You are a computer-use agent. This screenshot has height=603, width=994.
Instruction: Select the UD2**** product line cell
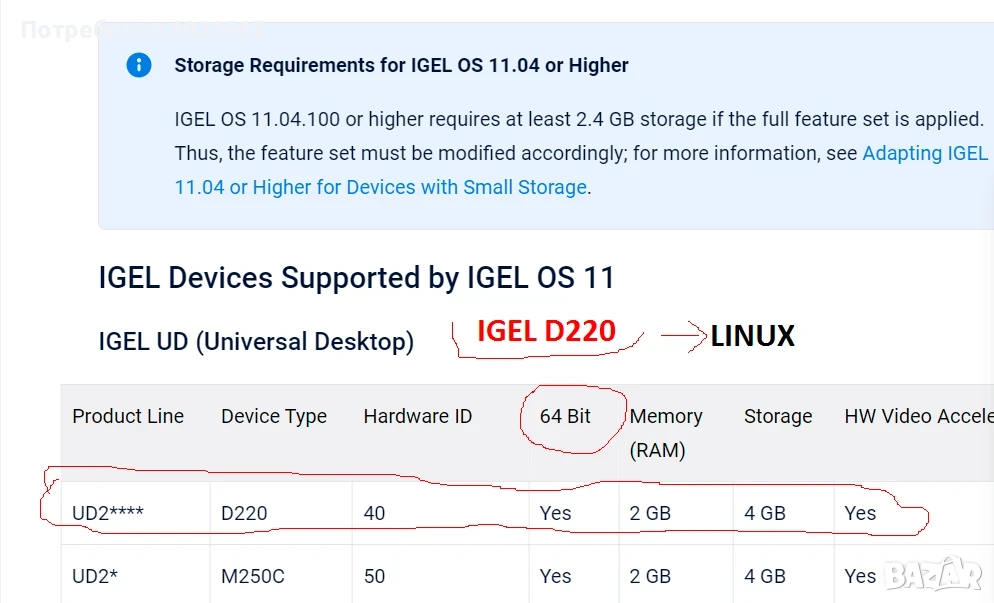point(108,513)
